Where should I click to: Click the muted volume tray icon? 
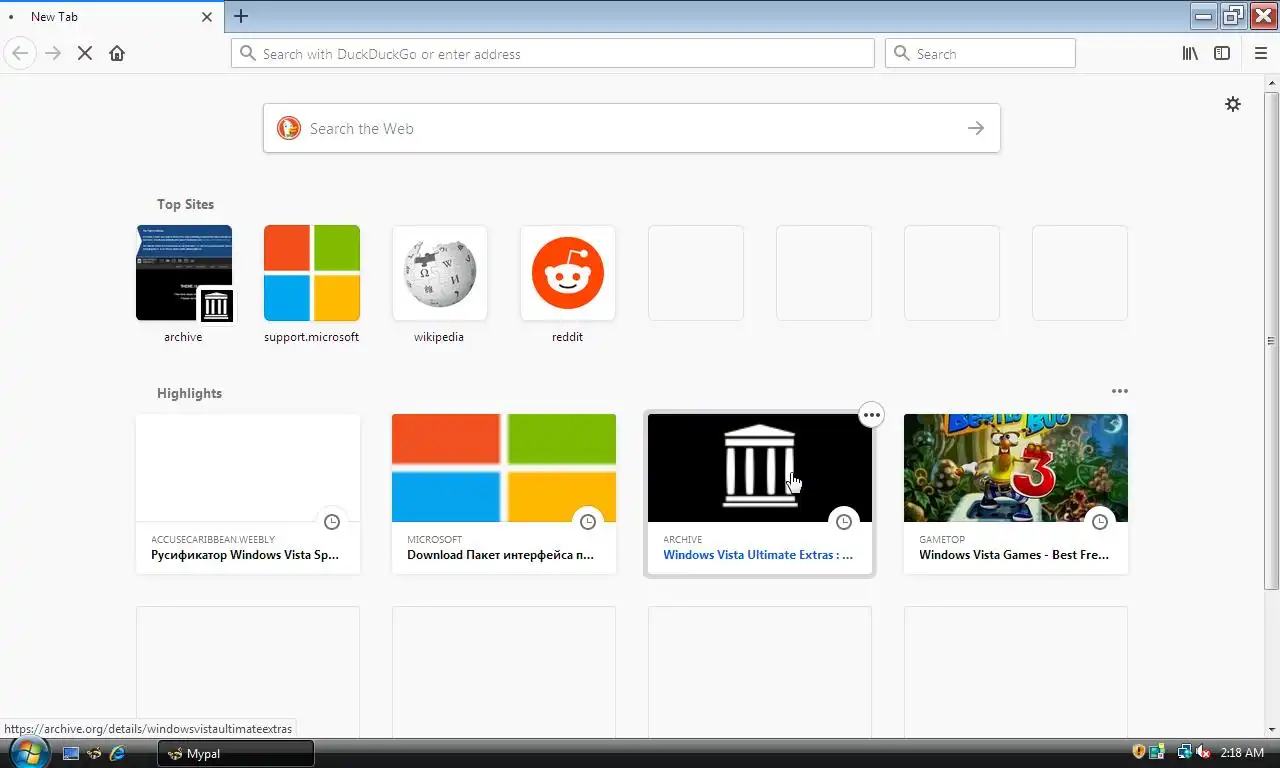click(x=1204, y=752)
